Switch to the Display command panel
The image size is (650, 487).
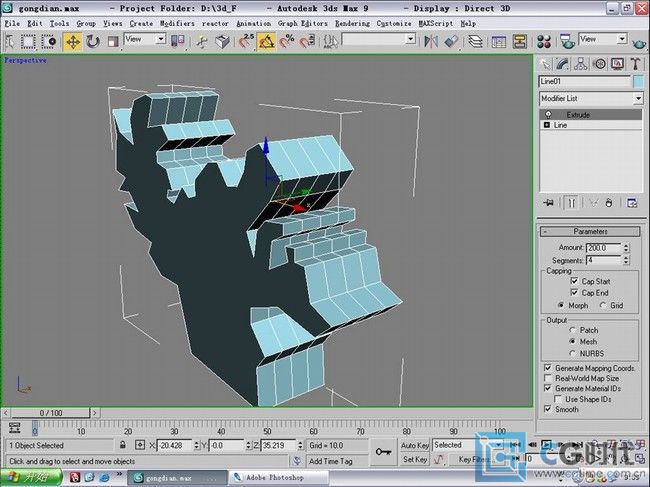pos(617,64)
